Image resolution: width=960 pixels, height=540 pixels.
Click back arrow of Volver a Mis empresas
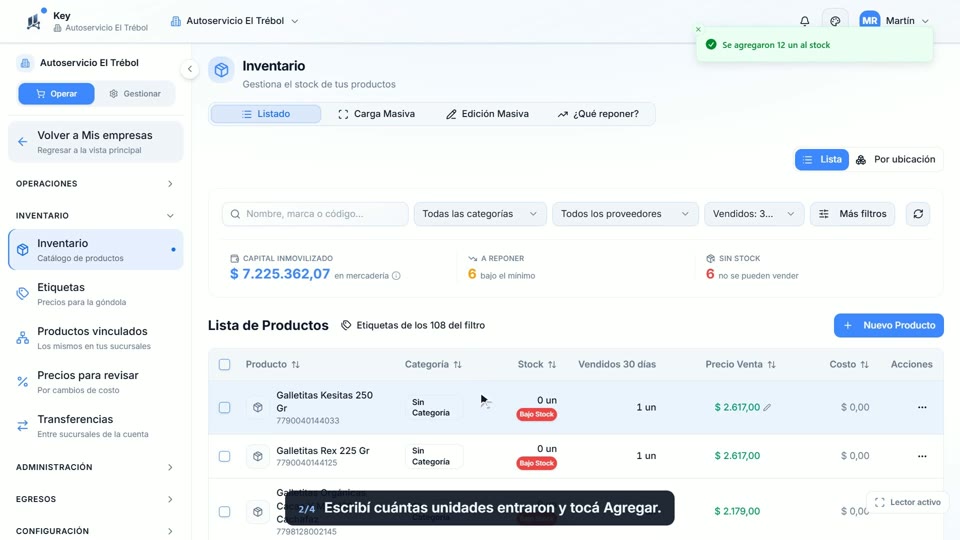point(23,142)
